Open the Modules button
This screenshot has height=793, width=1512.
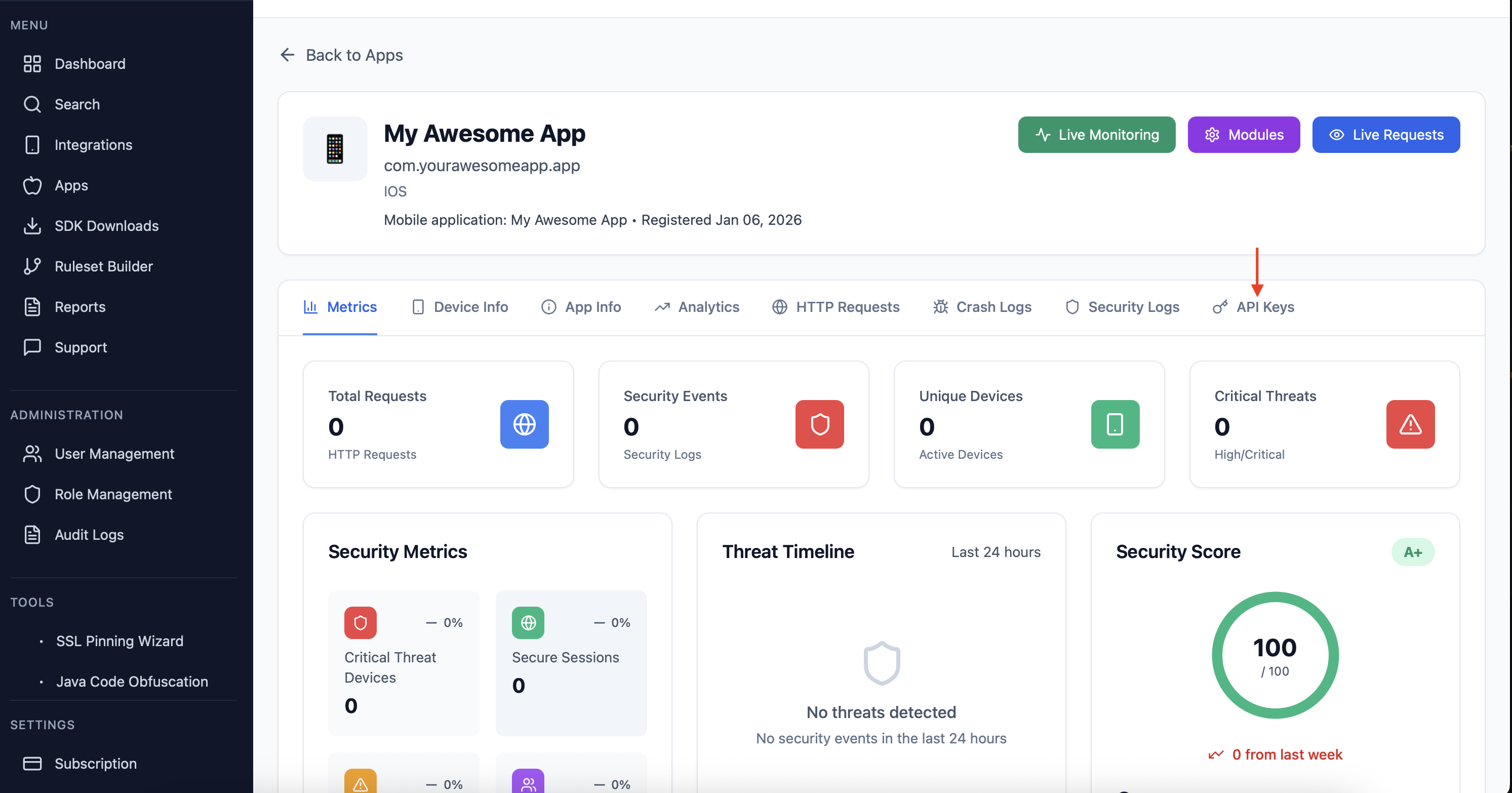click(x=1244, y=135)
